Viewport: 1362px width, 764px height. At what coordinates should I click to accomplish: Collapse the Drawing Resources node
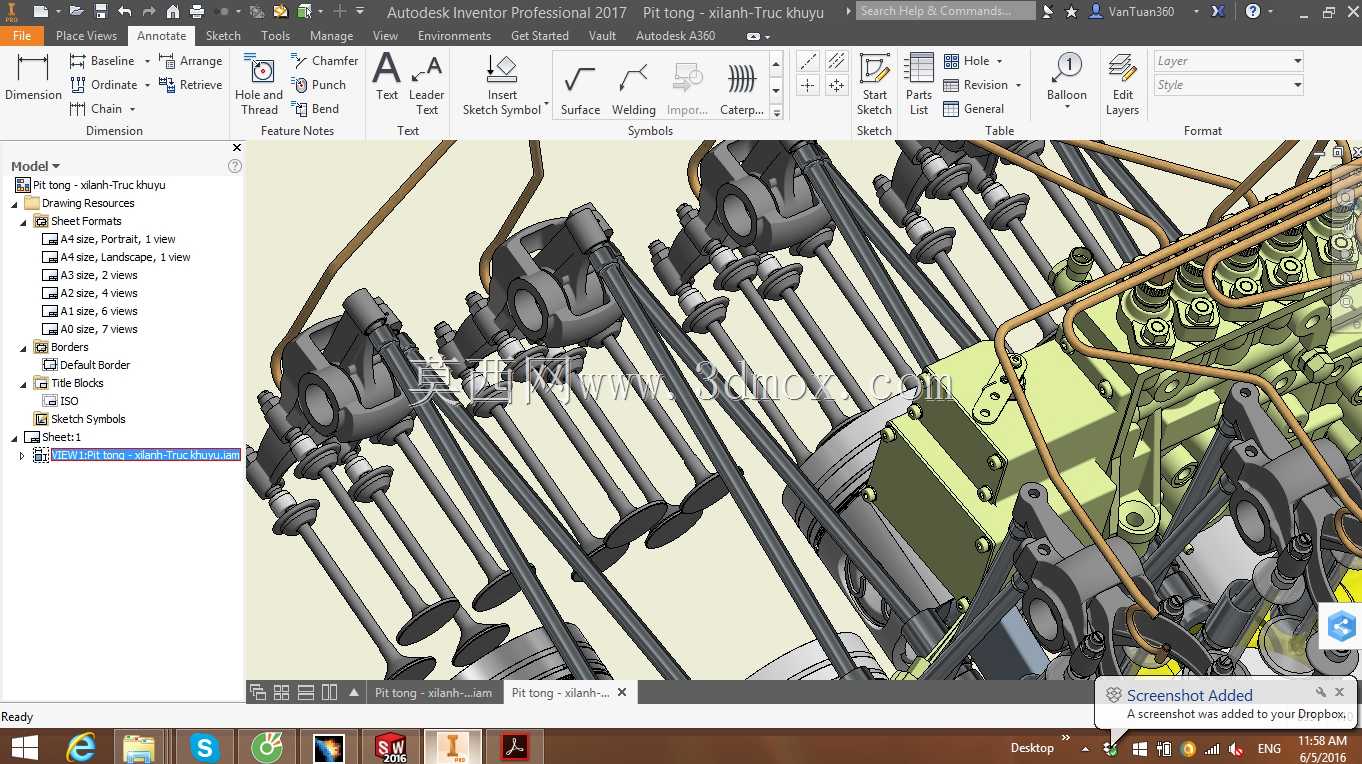coord(14,203)
